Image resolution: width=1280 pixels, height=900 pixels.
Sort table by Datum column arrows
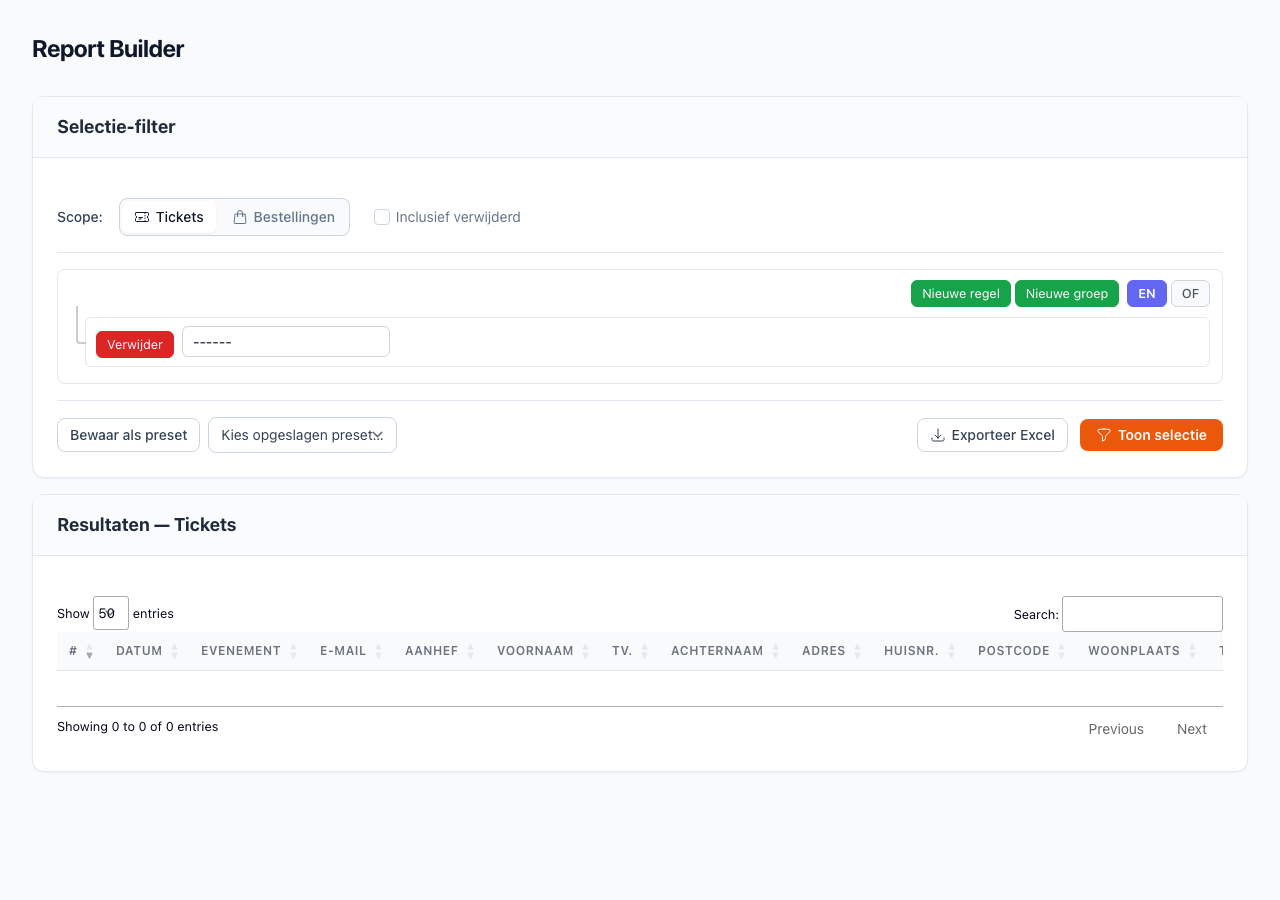(x=174, y=651)
